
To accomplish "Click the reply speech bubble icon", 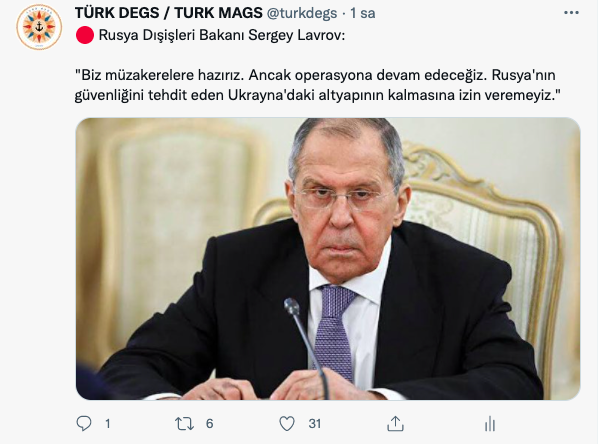I will (84, 423).
